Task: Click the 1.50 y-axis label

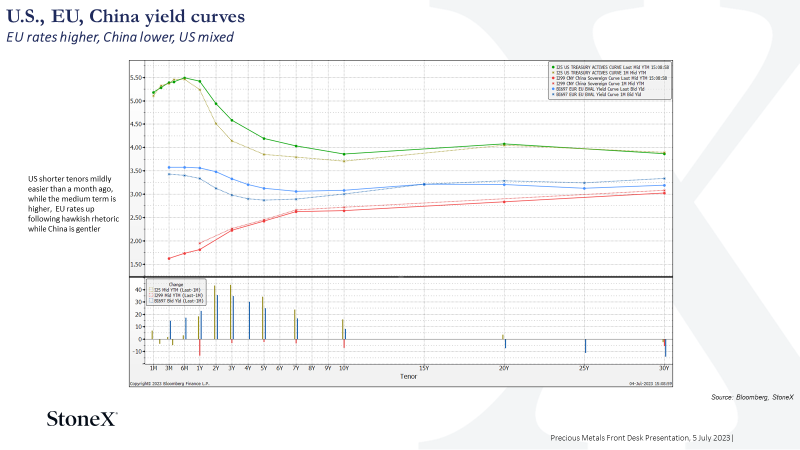Action: click(136, 264)
